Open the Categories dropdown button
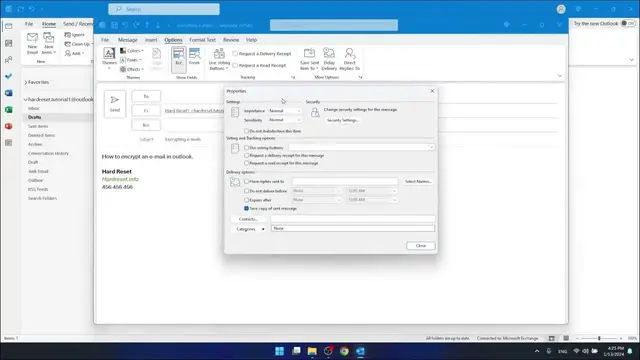 pos(249,229)
